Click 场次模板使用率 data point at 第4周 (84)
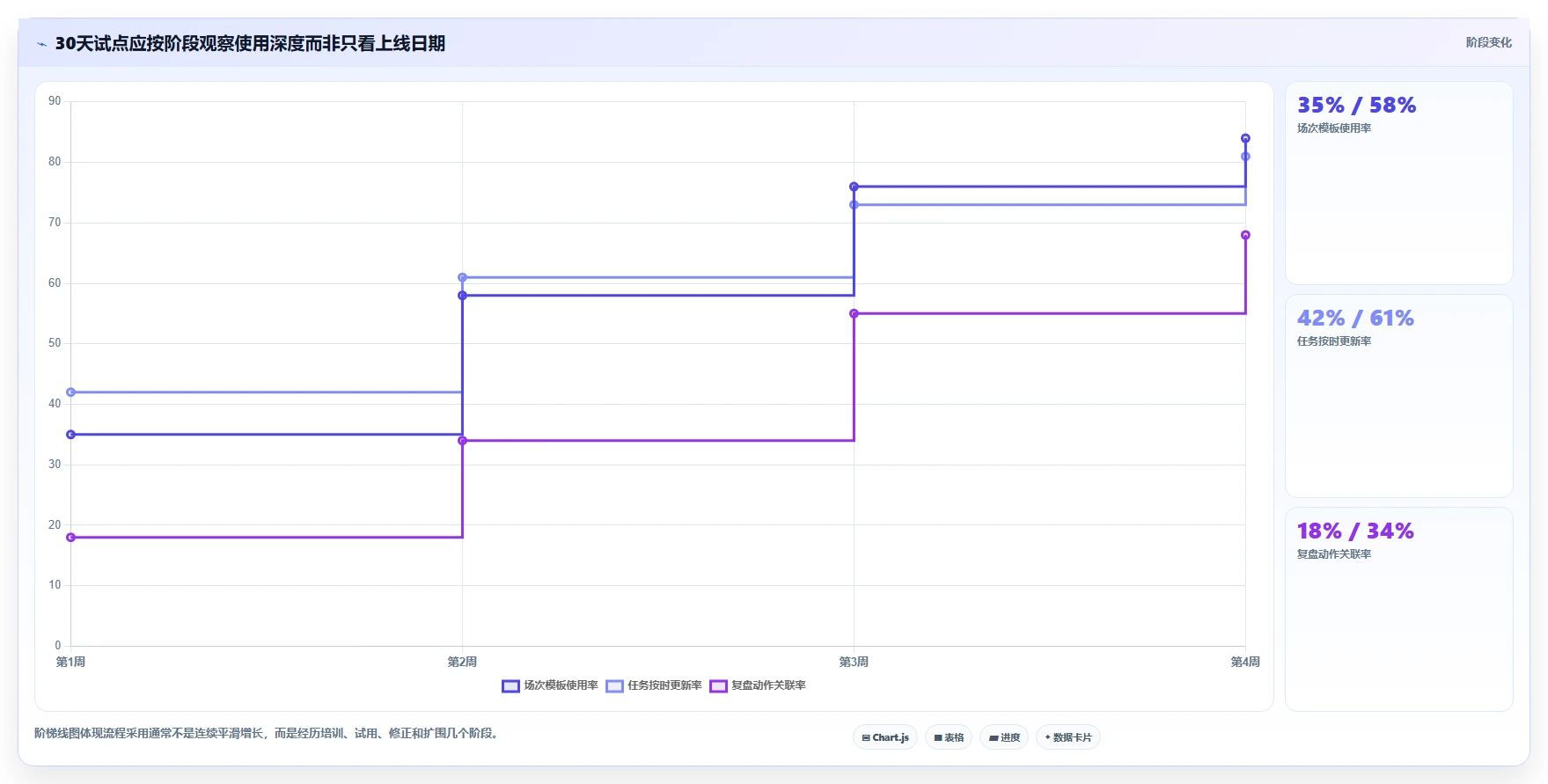Image resolution: width=1548 pixels, height=784 pixels. (1245, 138)
